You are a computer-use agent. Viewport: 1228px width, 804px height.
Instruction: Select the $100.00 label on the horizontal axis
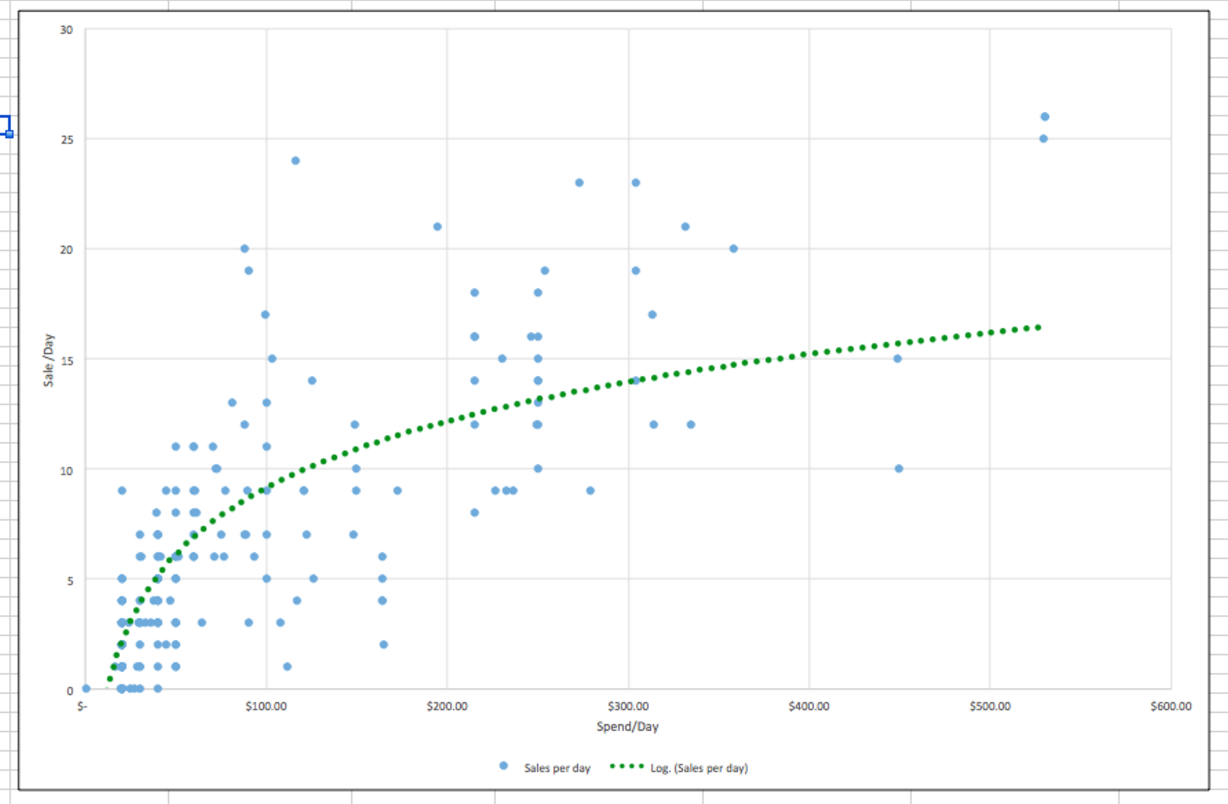[266, 706]
